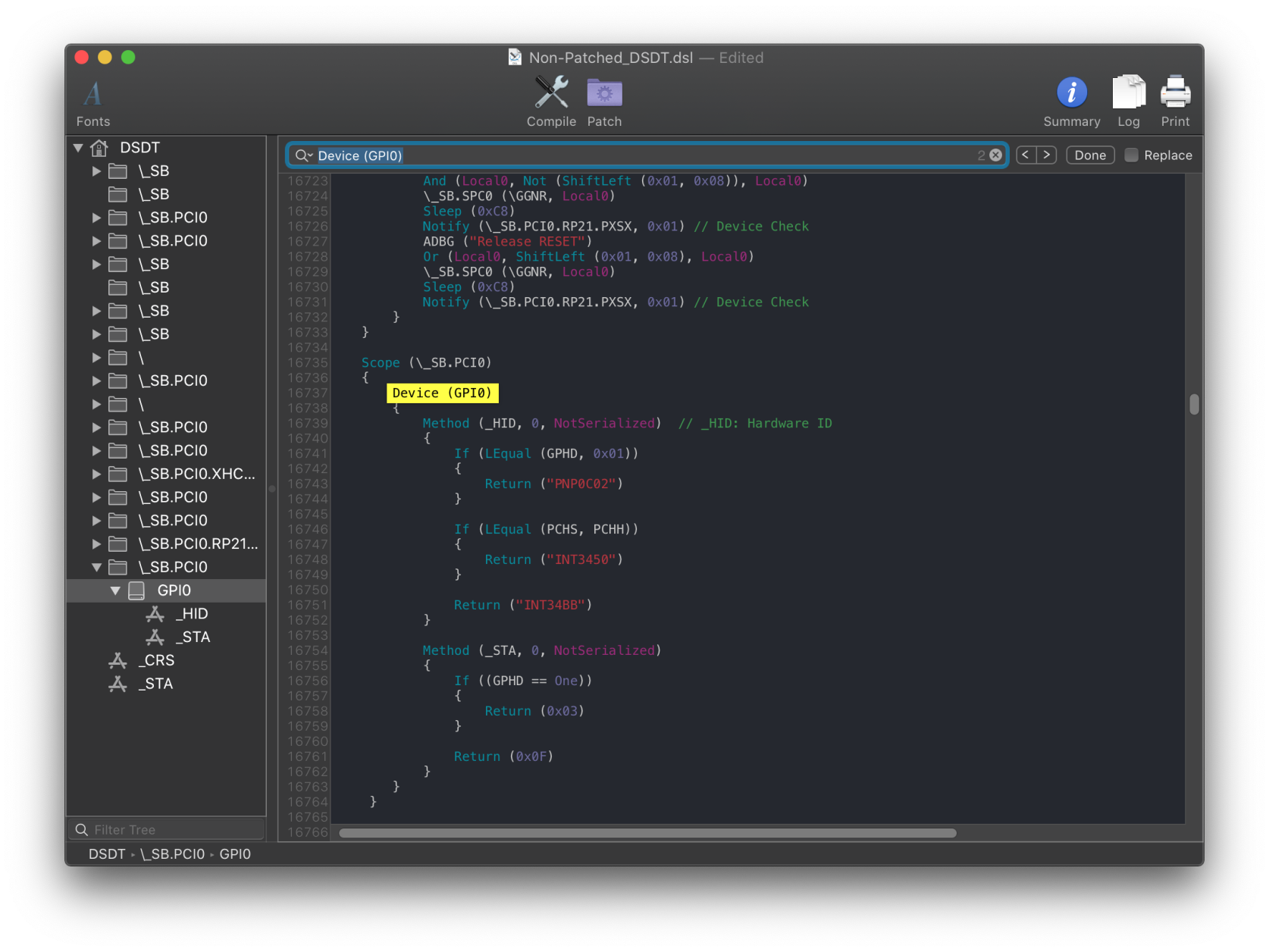
Task: Open the search options magnifier menu
Action: pos(303,155)
